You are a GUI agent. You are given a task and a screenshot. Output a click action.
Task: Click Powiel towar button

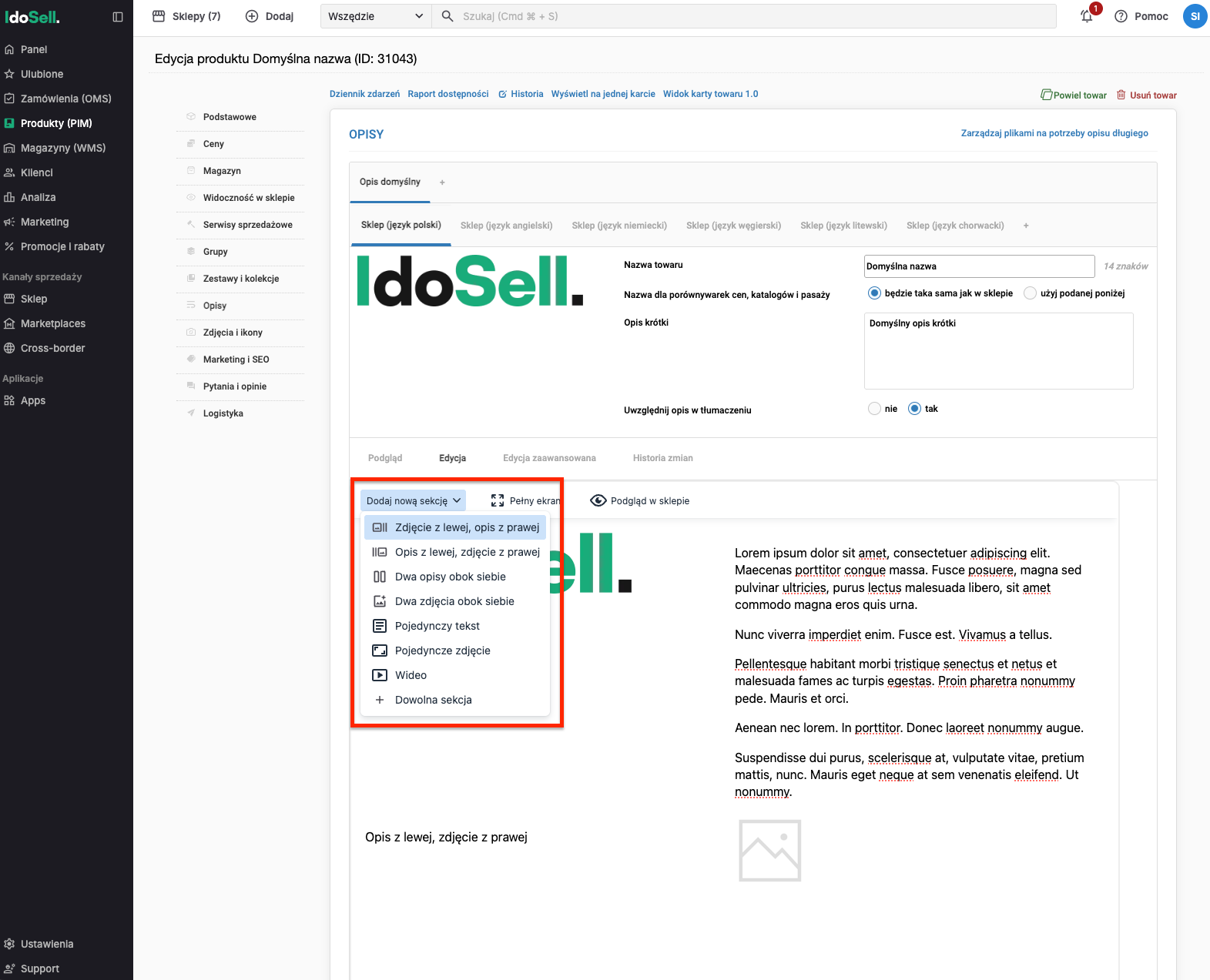point(1074,95)
